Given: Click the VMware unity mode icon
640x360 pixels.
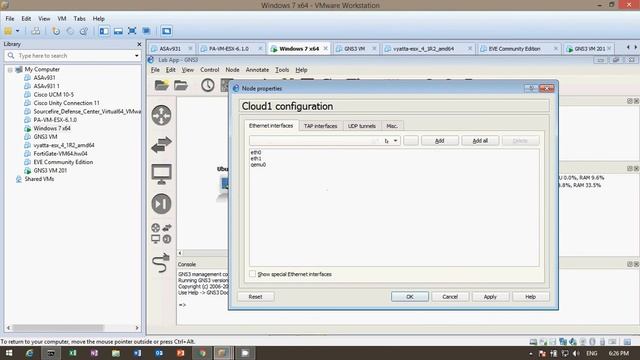Looking at the screenshot, I should pyautogui.click(x=147, y=31).
